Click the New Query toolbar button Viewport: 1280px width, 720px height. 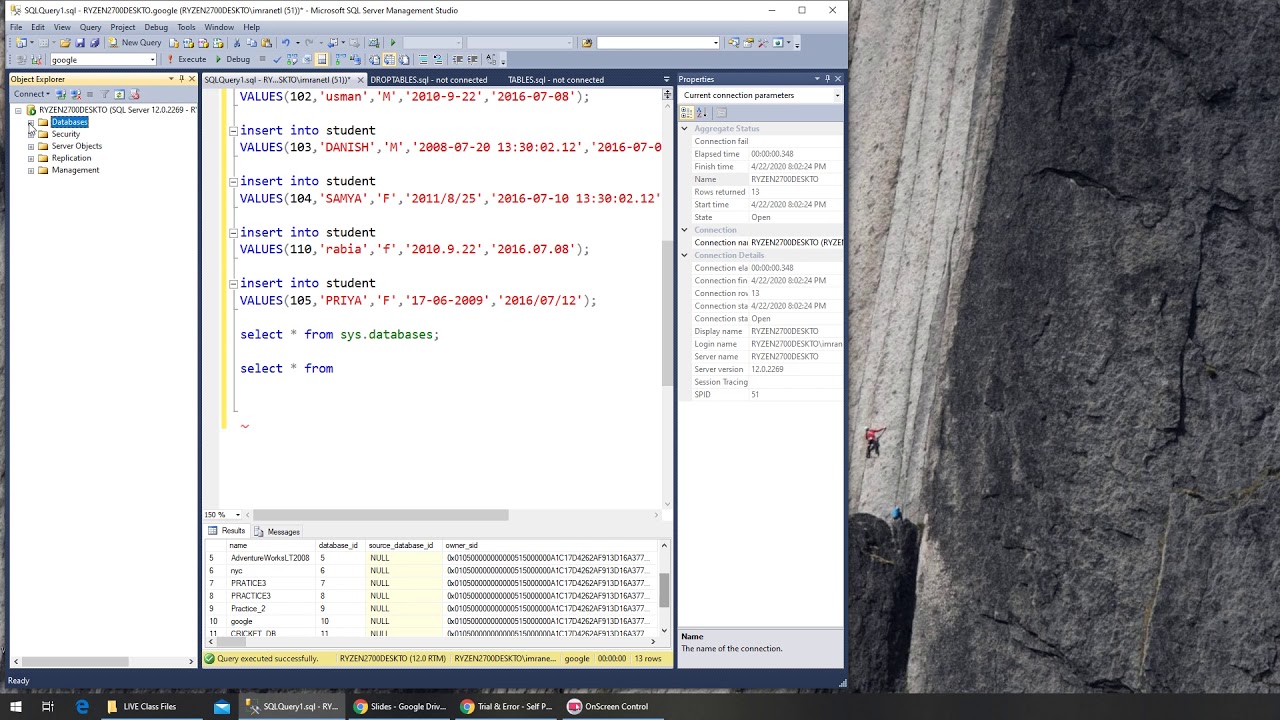coord(135,43)
